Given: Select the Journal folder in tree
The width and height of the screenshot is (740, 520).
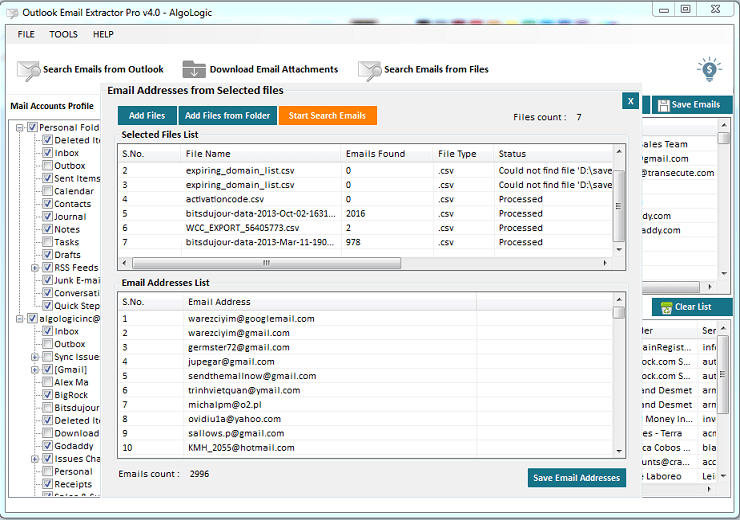Looking at the screenshot, I should pos(70,217).
